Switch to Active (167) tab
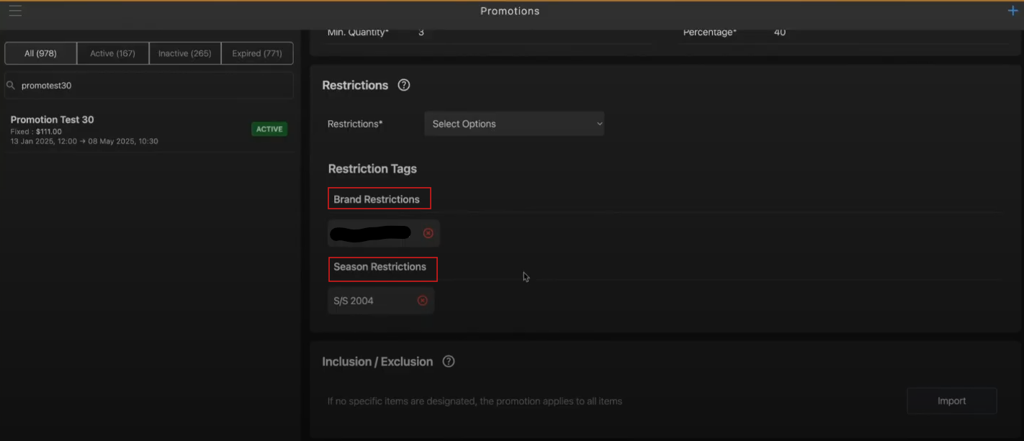Image resolution: width=1024 pixels, height=441 pixels. point(113,54)
